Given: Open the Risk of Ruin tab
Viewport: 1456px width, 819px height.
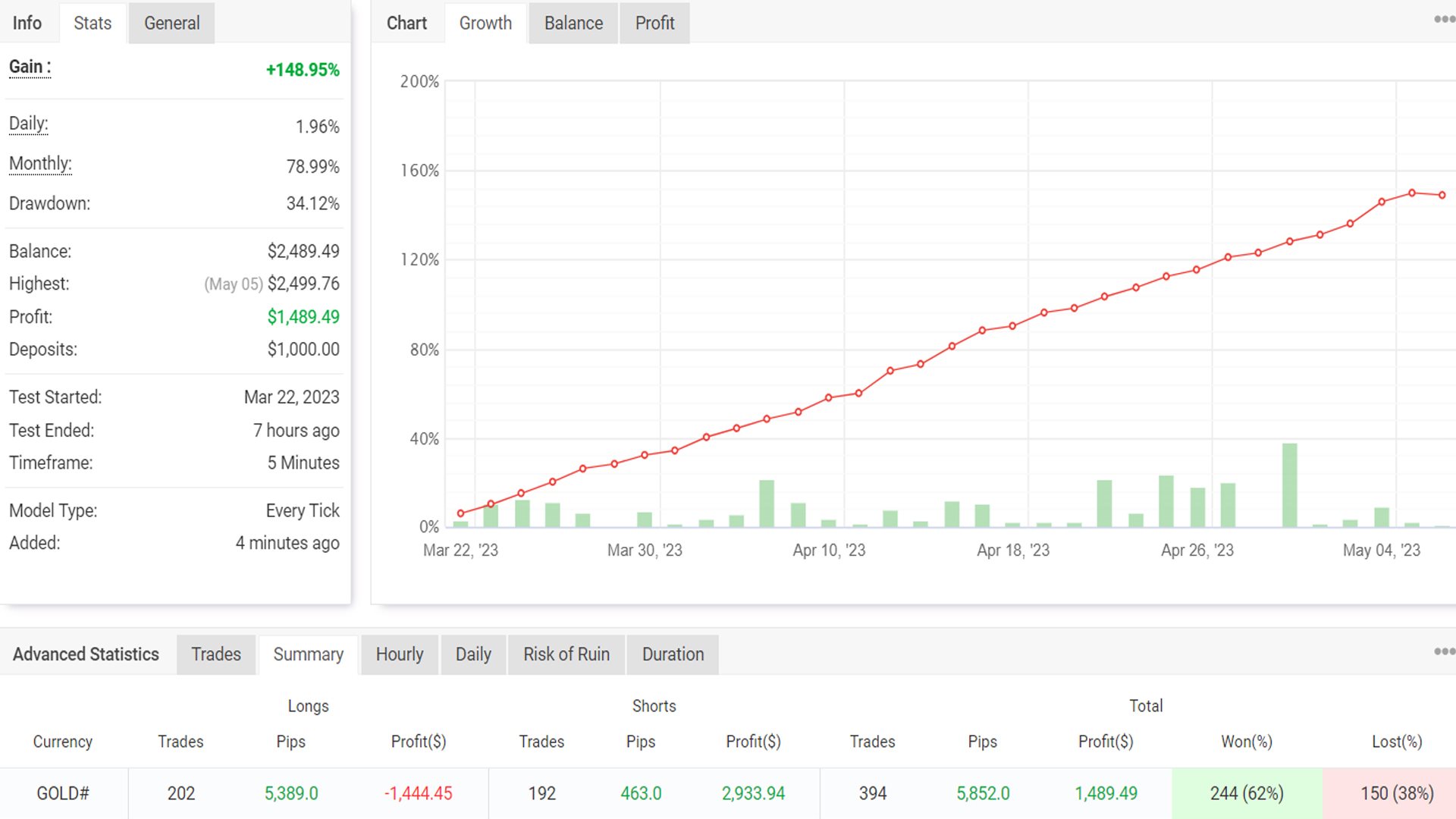Looking at the screenshot, I should click(x=566, y=654).
